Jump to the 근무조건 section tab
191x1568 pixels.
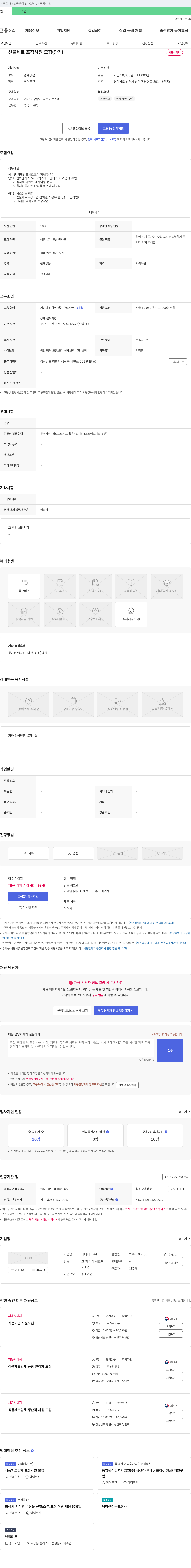pyautogui.click(x=41, y=43)
